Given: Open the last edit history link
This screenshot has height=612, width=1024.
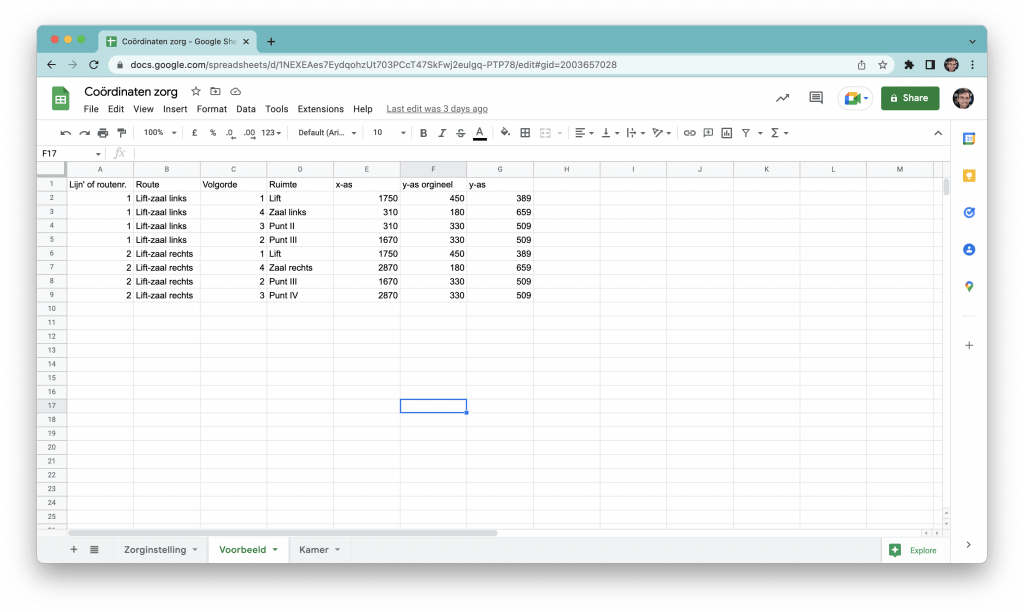Looking at the screenshot, I should pos(437,109).
